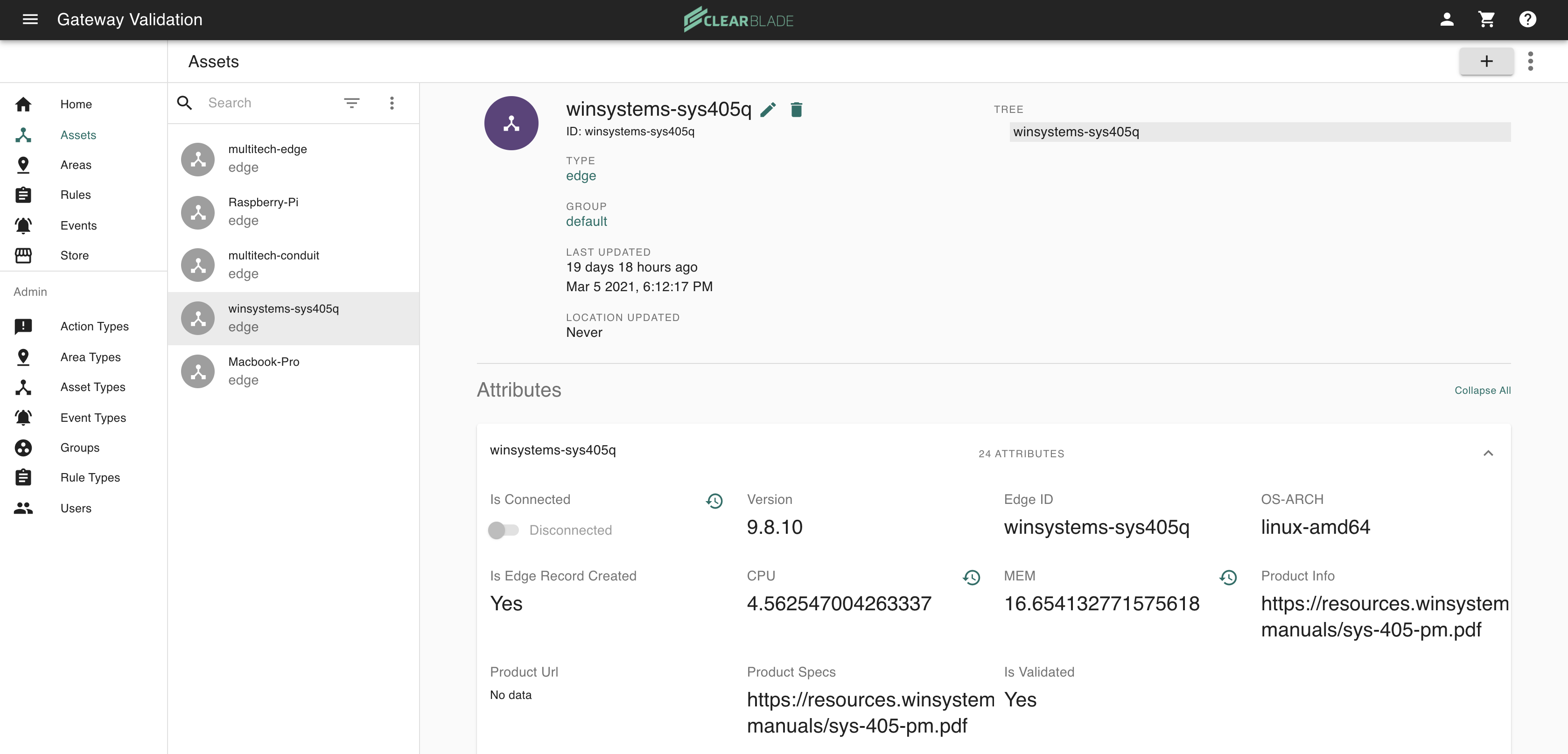Delete asset using trash icon
The width and height of the screenshot is (1568, 754).
point(796,110)
